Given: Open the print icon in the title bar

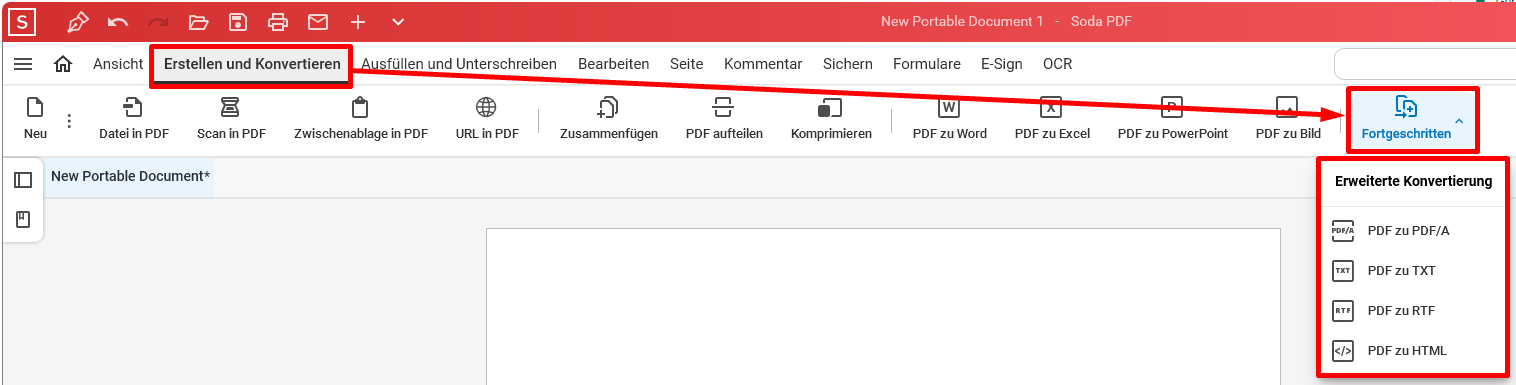Looking at the screenshot, I should tap(278, 21).
